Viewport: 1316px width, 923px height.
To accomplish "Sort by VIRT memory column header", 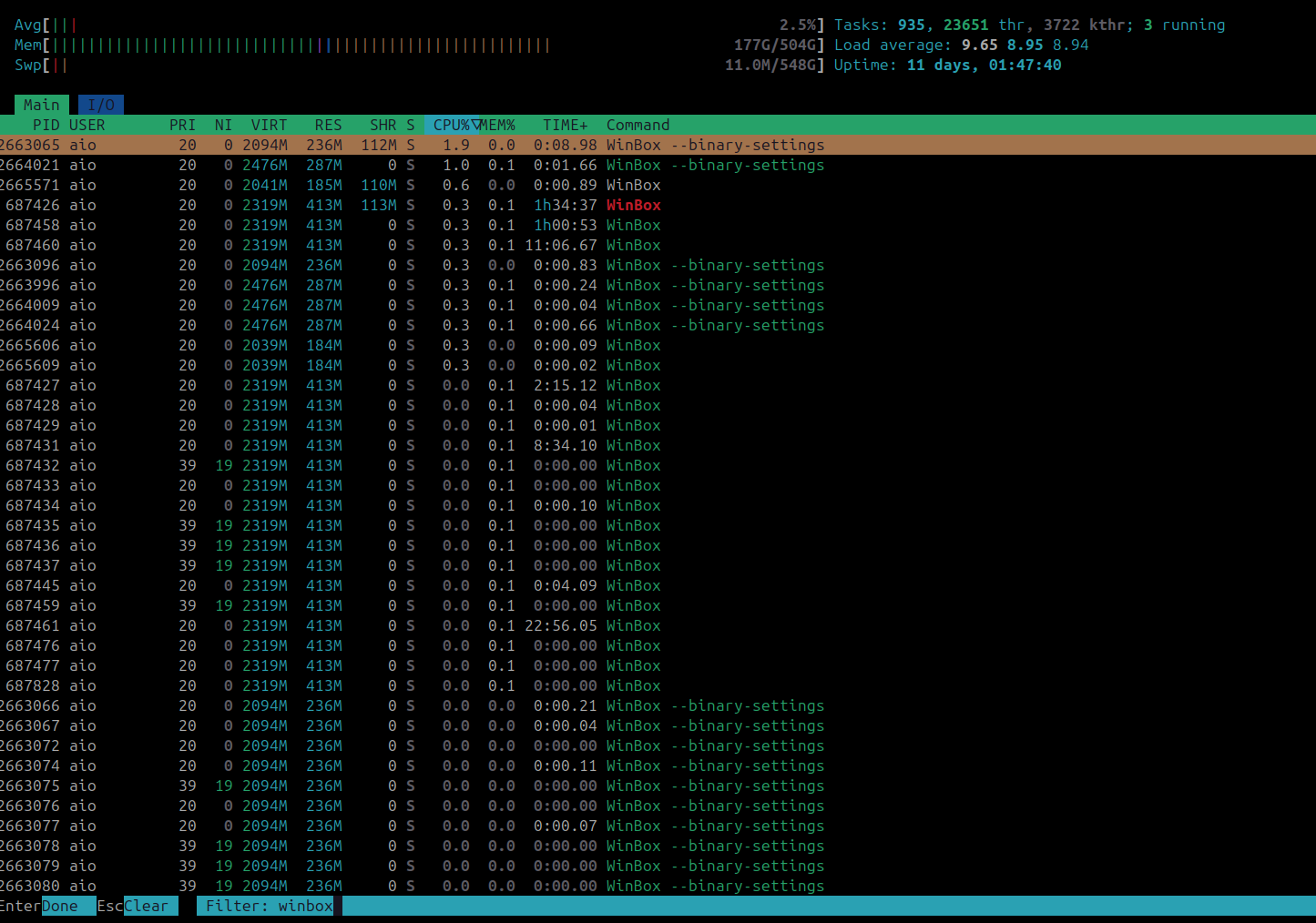I will click(269, 125).
